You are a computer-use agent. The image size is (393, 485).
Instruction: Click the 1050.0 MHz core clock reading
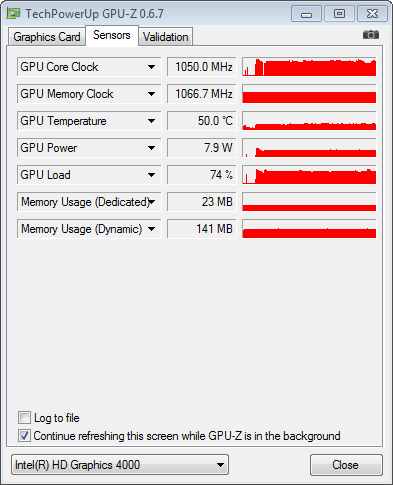(202, 67)
